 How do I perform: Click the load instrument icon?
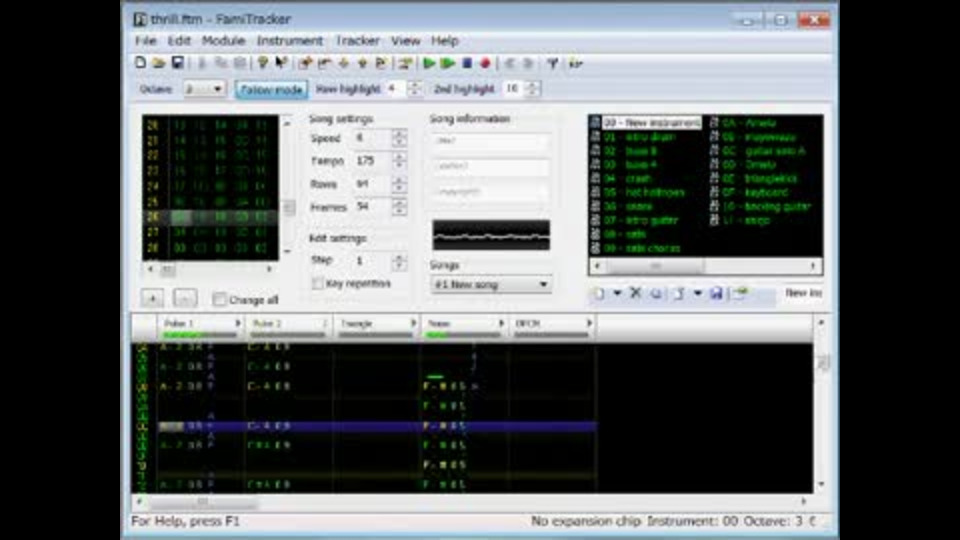679,294
